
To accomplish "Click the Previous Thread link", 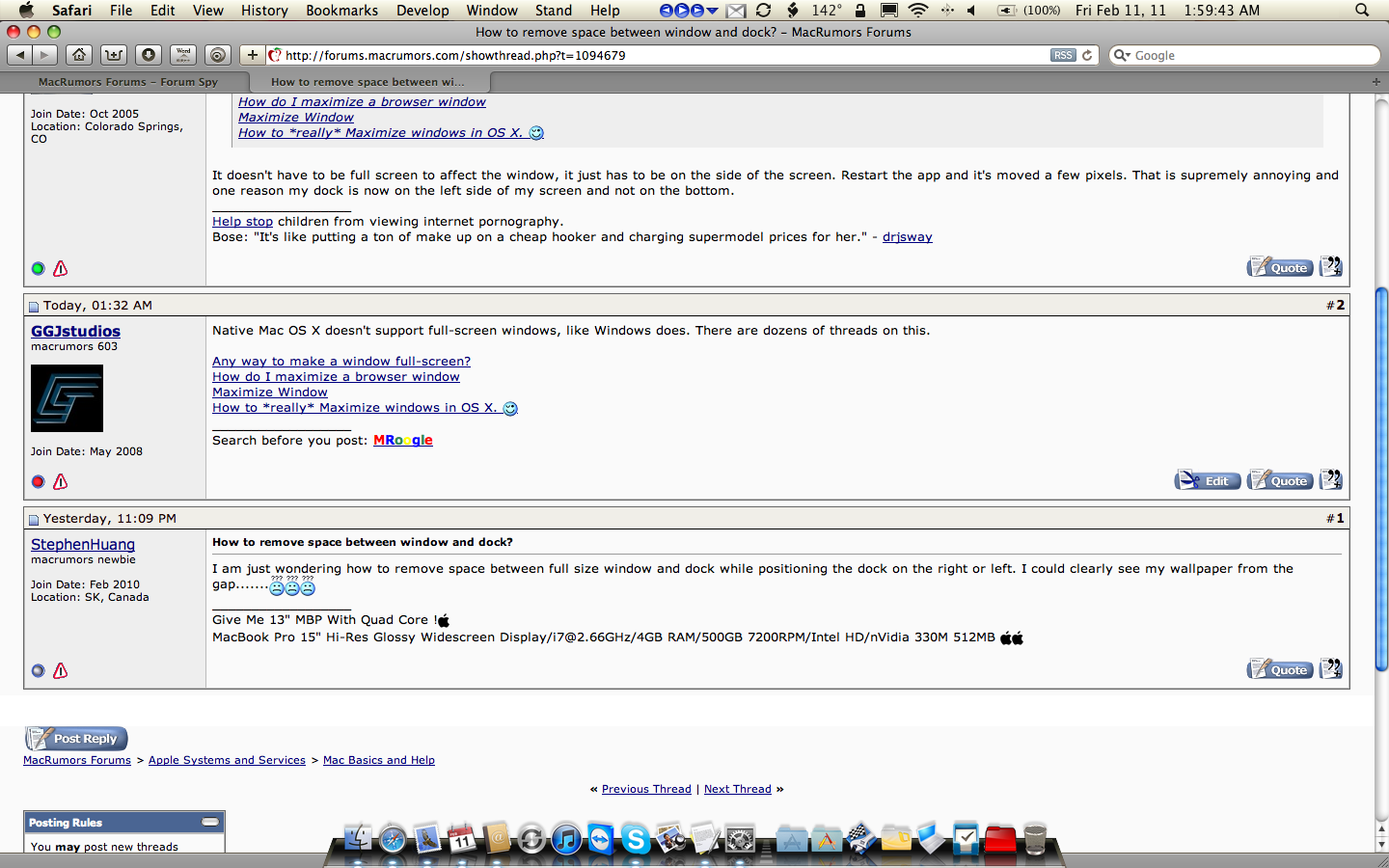I will click(x=646, y=789).
